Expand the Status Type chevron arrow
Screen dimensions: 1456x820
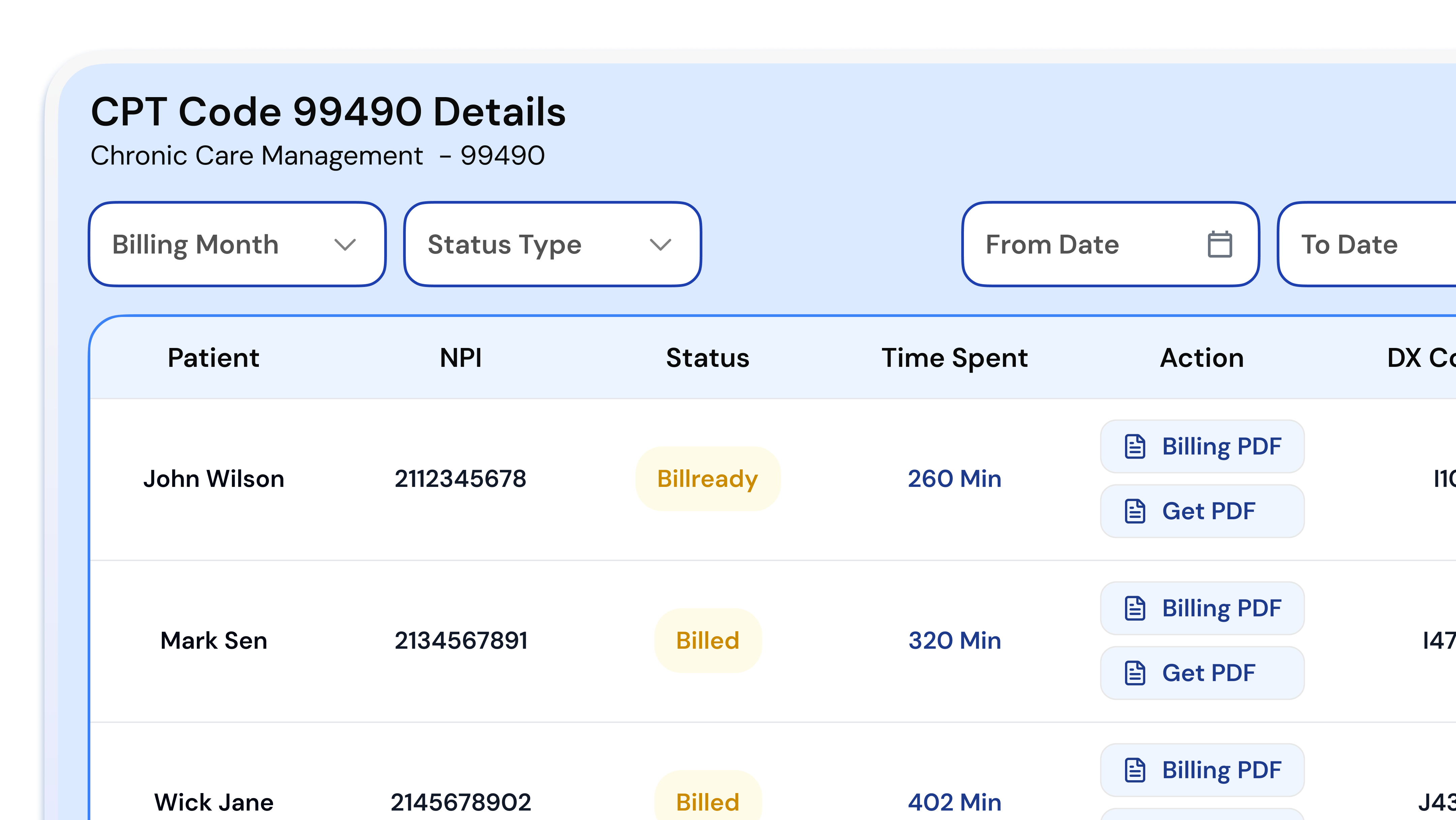660,244
